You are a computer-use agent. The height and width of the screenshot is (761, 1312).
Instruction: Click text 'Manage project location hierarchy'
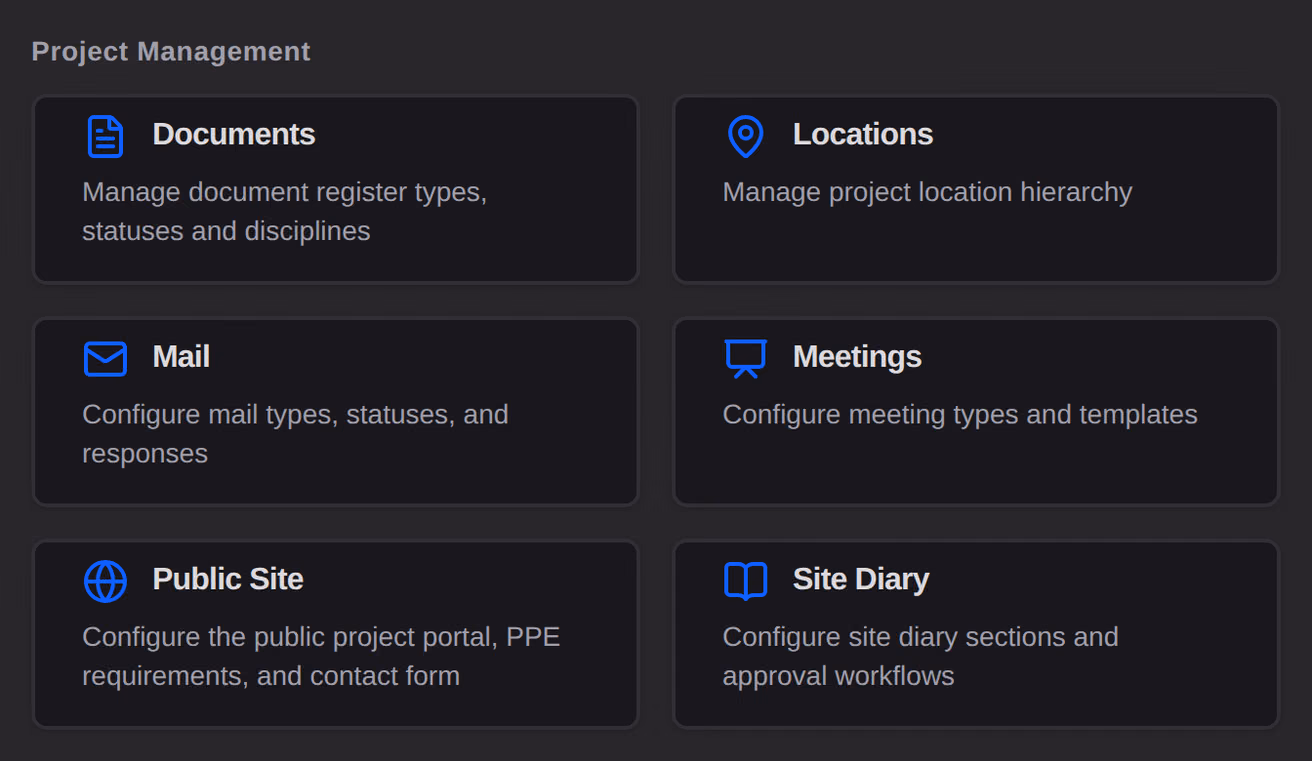(927, 192)
